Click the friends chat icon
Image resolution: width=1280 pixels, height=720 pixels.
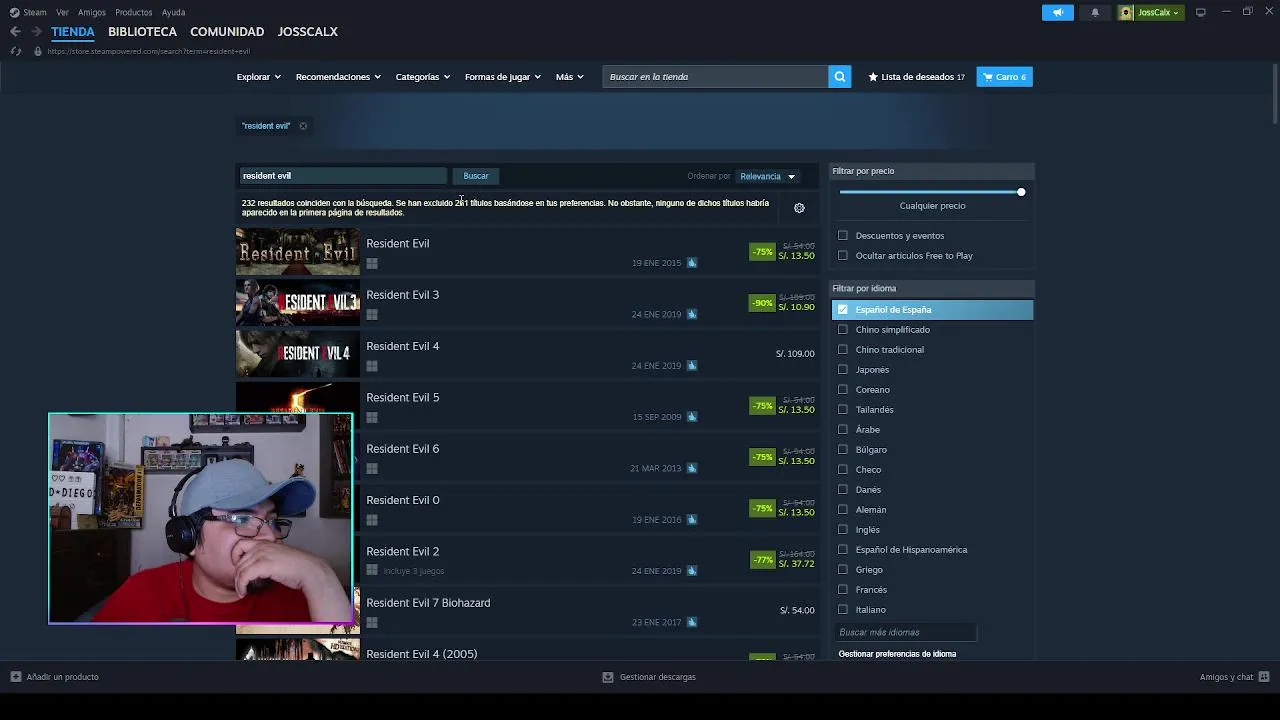tap(1264, 677)
